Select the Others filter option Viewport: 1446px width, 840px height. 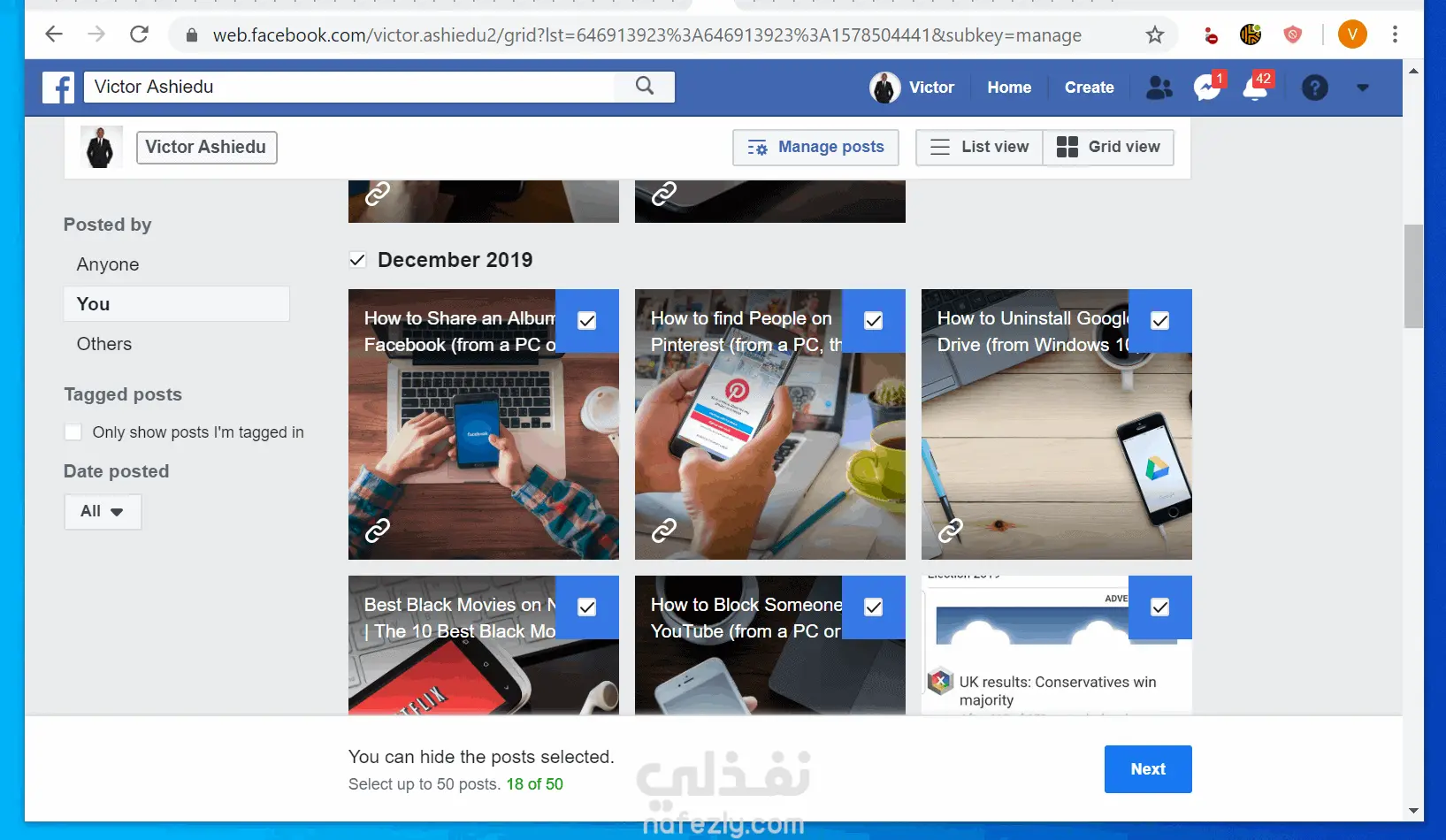[104, 344]
